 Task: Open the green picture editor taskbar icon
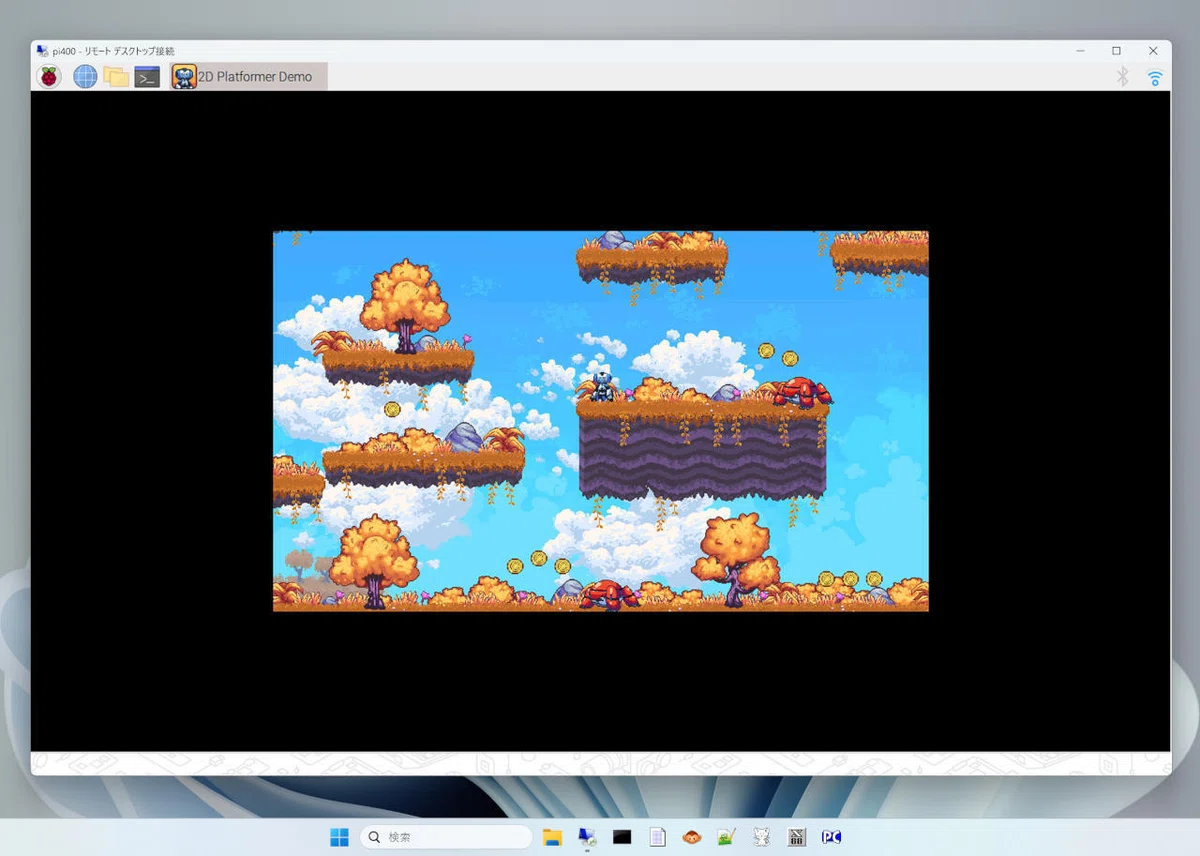pos(726,836)
